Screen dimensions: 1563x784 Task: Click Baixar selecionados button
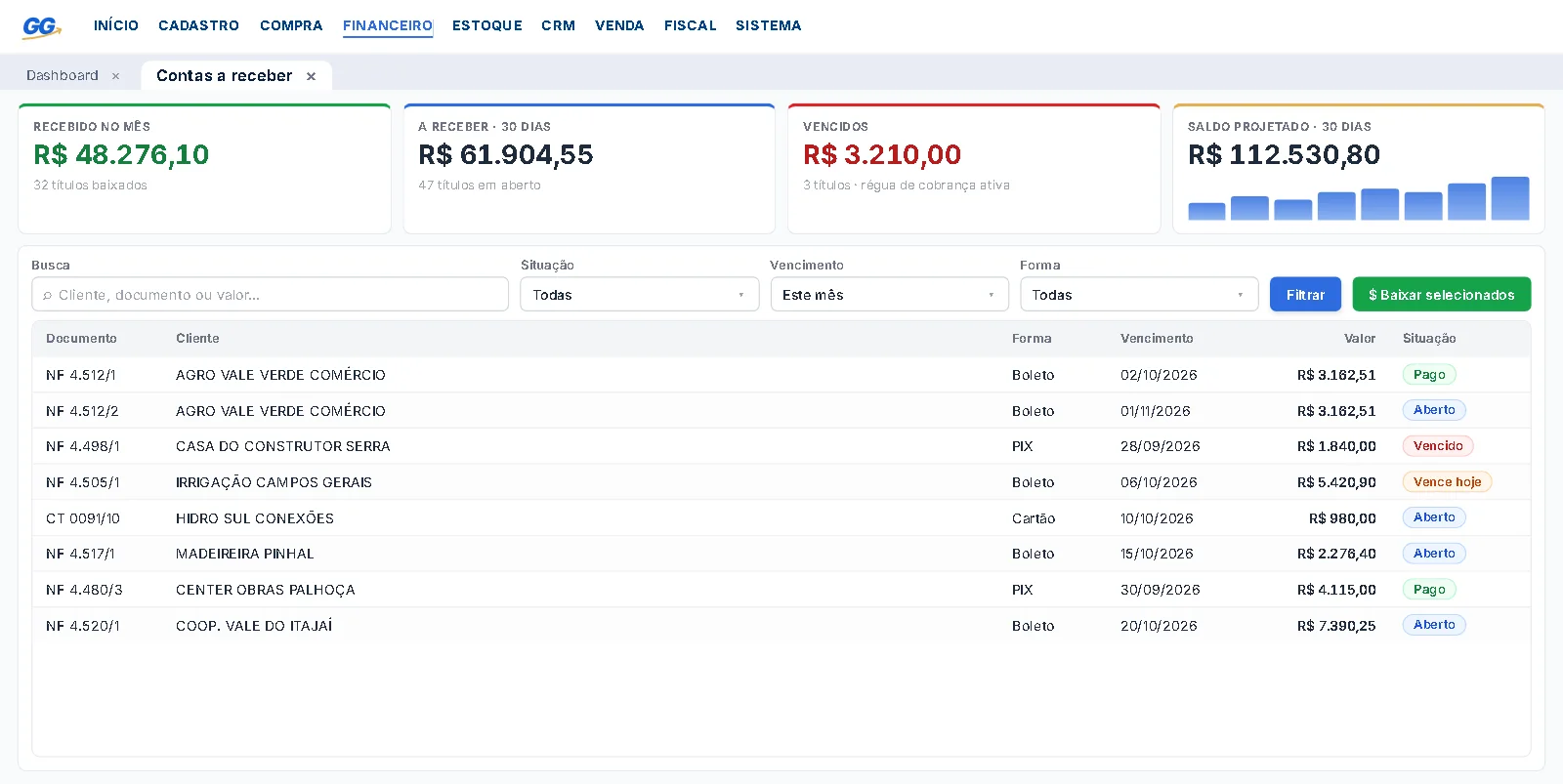click(1442, 295)
